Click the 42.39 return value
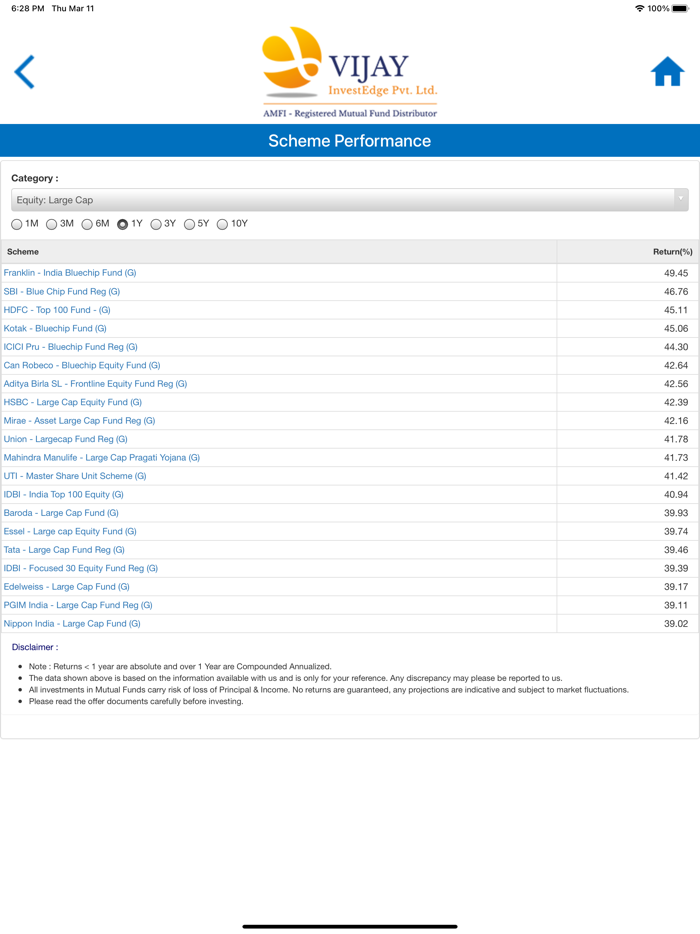 click(x=676, y=403)
